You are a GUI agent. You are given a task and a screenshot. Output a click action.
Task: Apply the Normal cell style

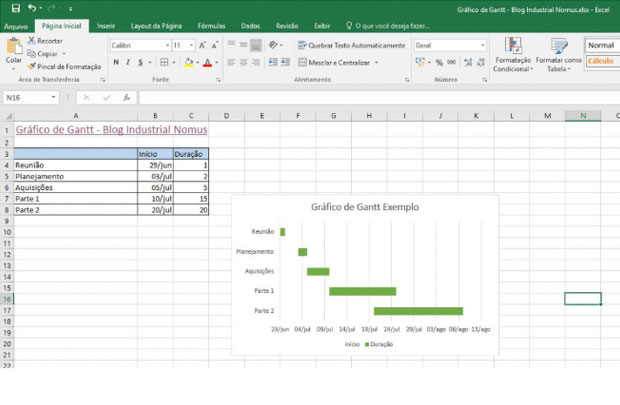(x=601, y=45)
